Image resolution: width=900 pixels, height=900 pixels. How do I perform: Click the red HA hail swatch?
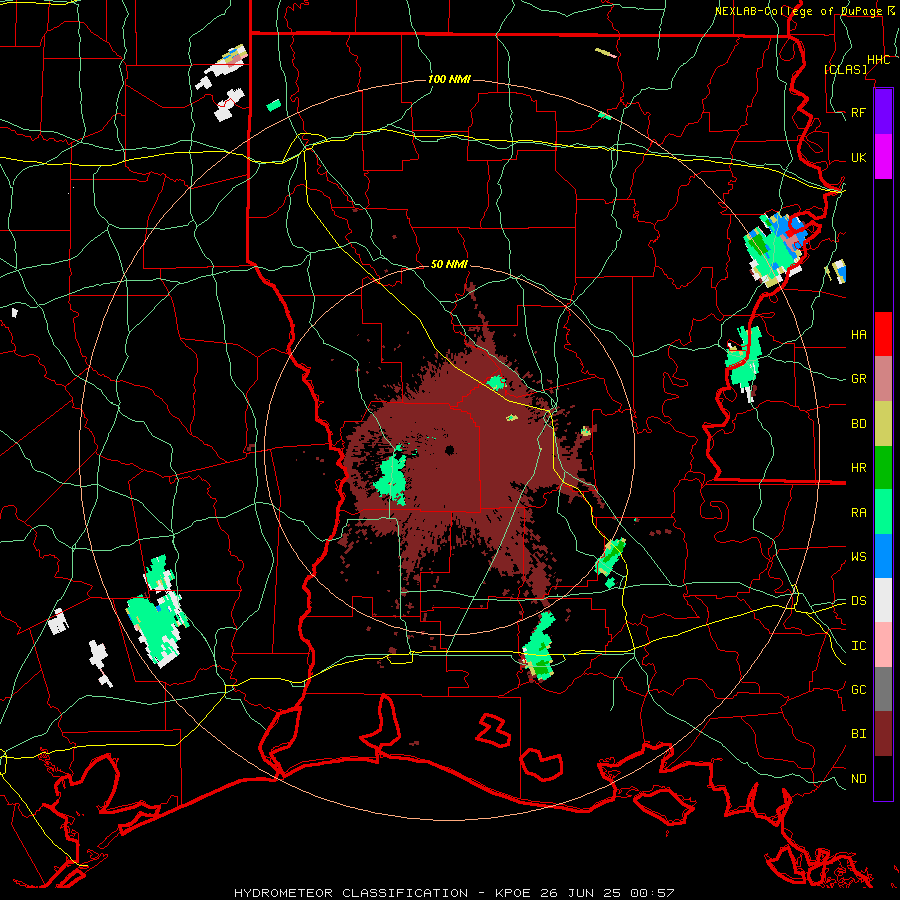pyautogui.click(x=883, y=334)
